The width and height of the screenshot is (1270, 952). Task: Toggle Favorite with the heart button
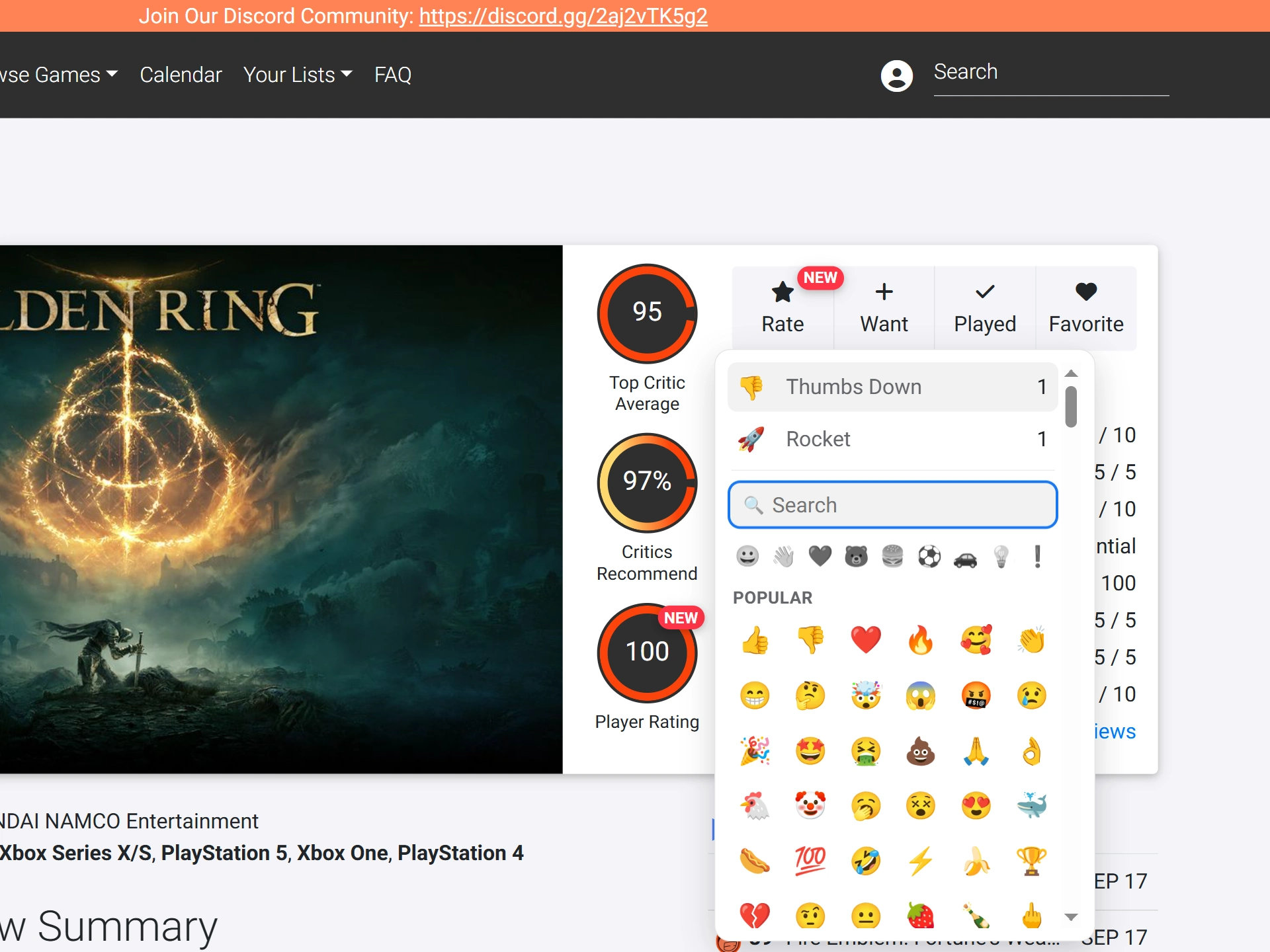pyautogui.click(x=1086, y=308)
